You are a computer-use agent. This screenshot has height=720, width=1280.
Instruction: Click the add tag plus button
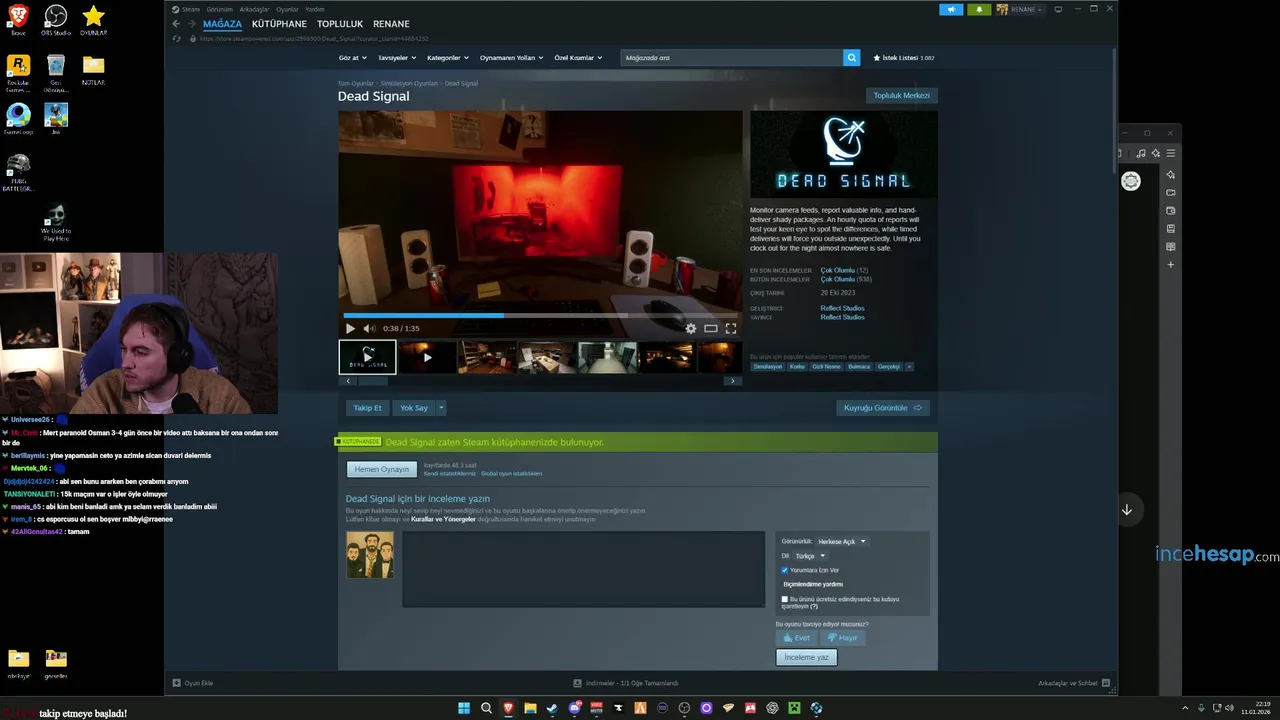click(x=909, y=367)
